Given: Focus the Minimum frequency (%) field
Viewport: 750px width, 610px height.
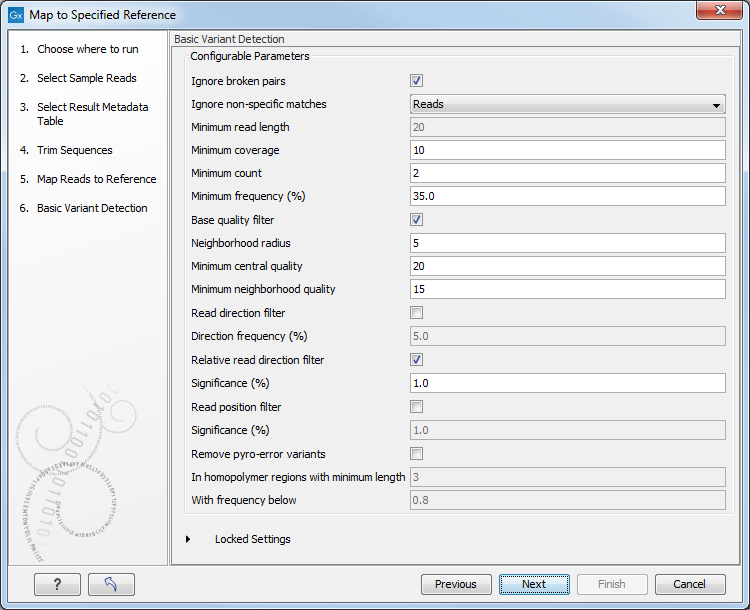Looking at the screenshot, I should pos(567,196).
